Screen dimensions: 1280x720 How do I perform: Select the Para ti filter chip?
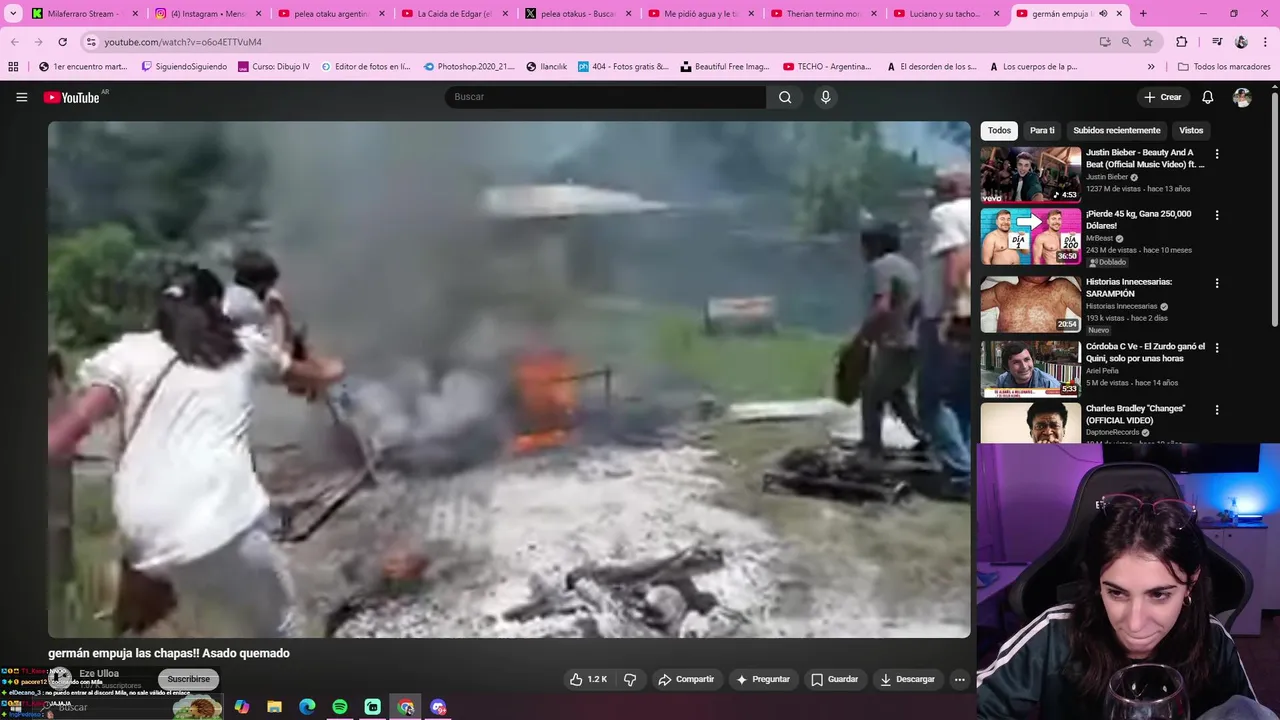coord(1042,130)
